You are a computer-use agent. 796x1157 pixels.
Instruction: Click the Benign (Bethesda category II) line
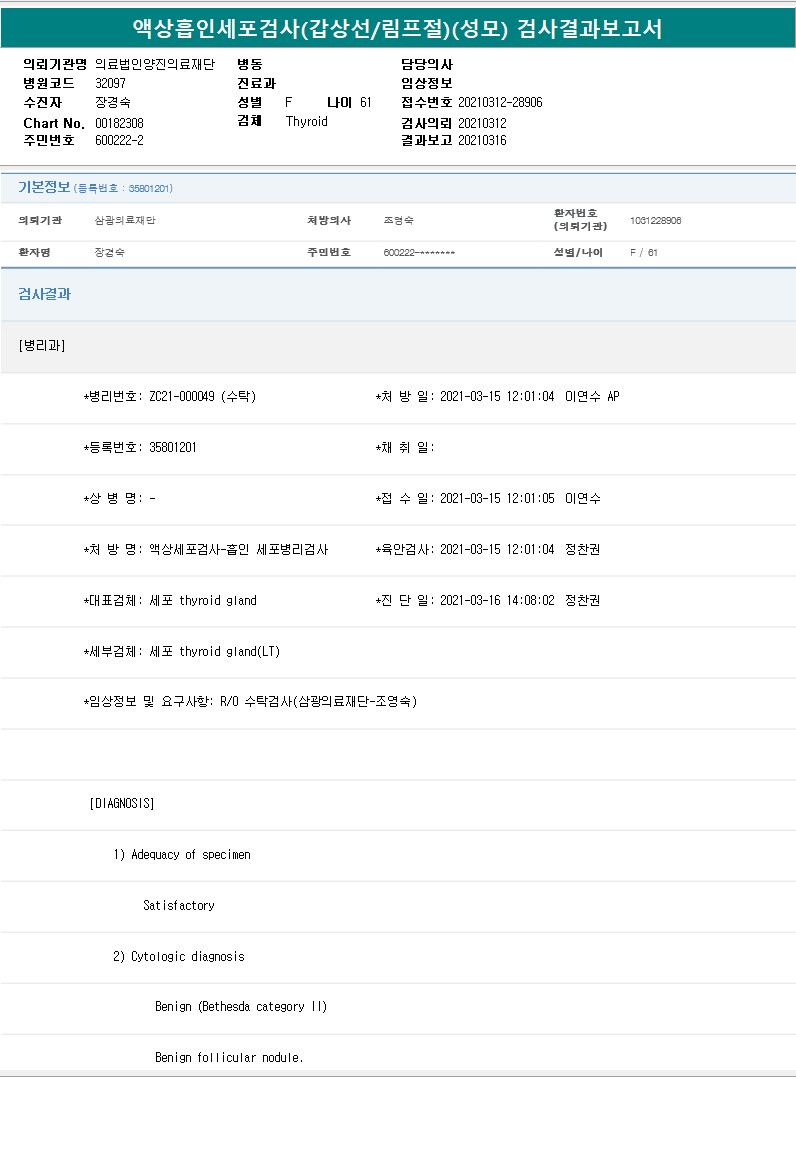241,1007
